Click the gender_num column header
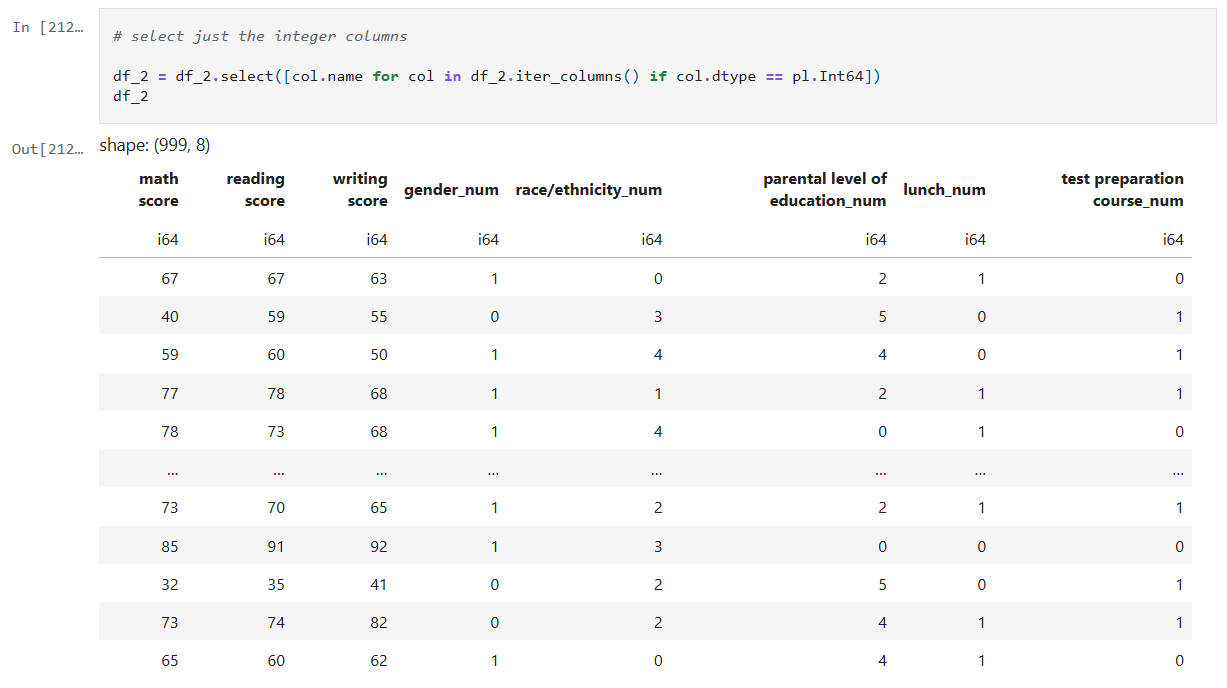The image size is (1227, 688). point(451,190)
